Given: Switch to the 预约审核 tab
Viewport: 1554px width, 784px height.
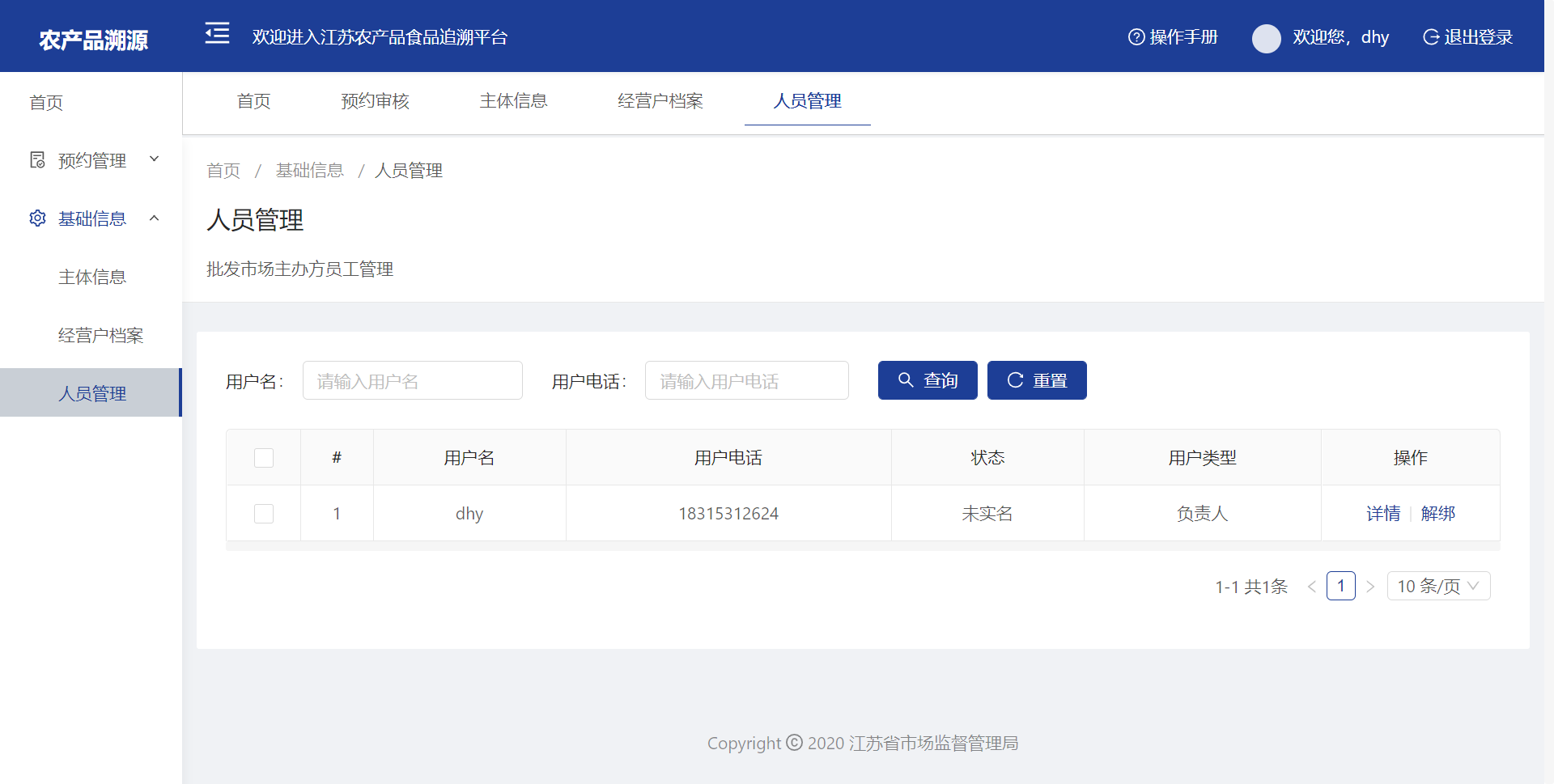Looking at the screenshot, I should 375,101.
